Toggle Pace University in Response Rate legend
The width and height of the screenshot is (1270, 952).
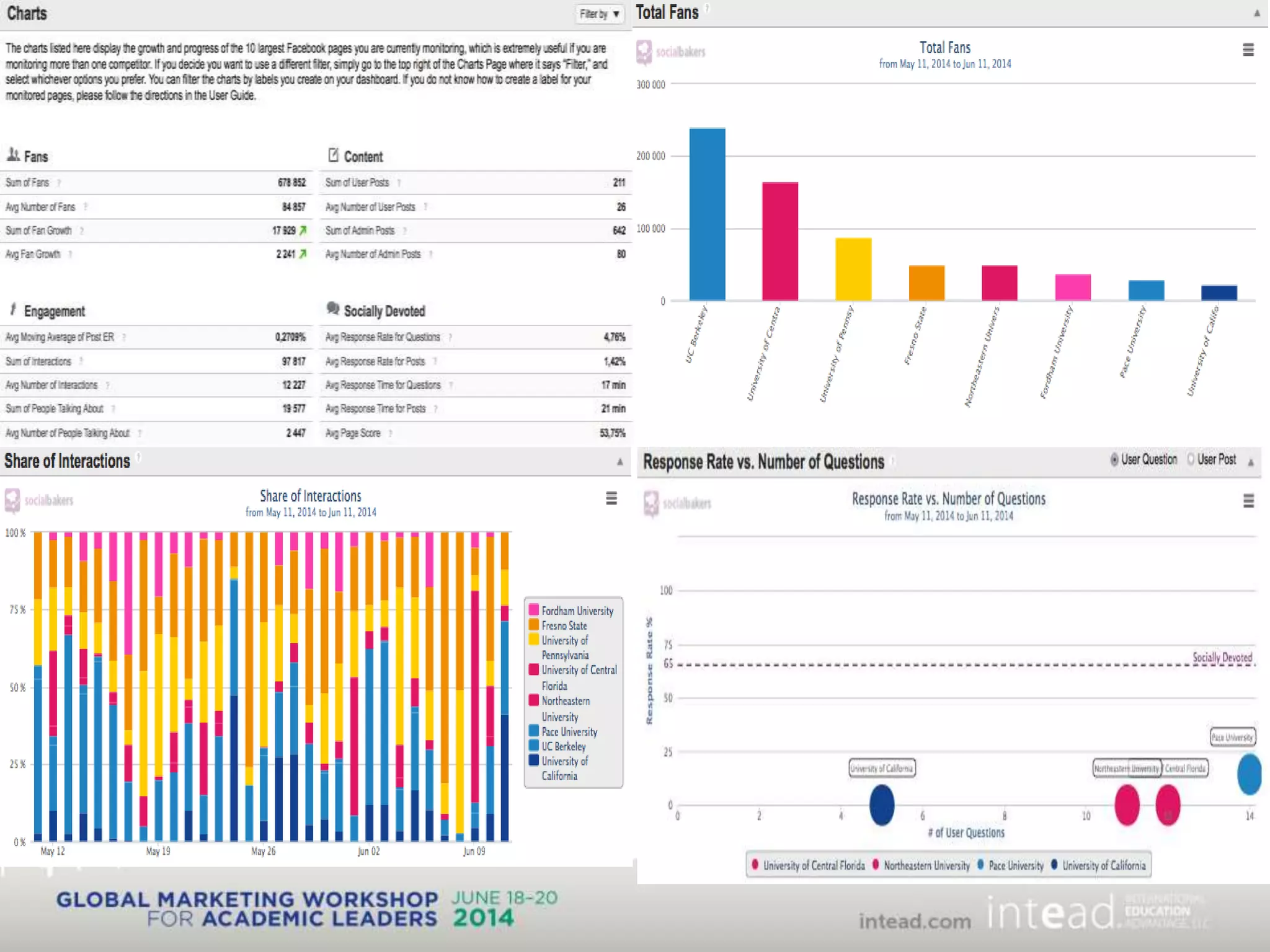click(x=1015, y=865)
